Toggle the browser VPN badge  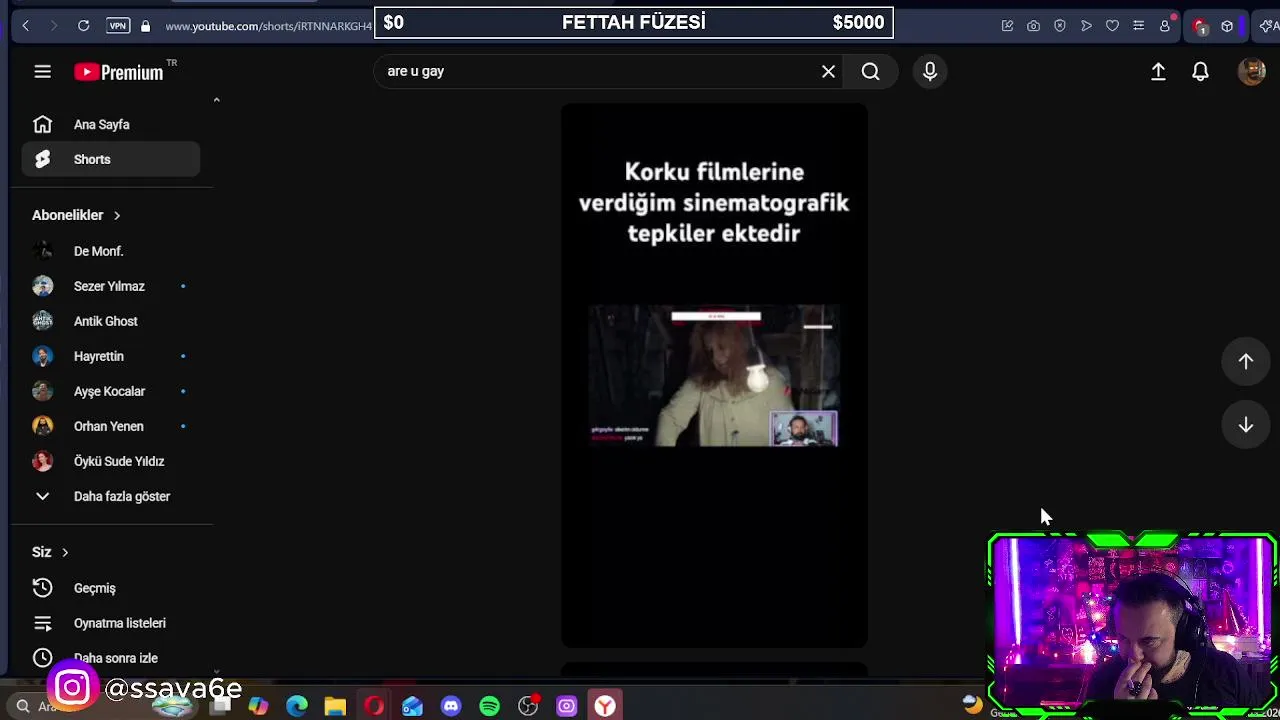[x=118, y=25]
